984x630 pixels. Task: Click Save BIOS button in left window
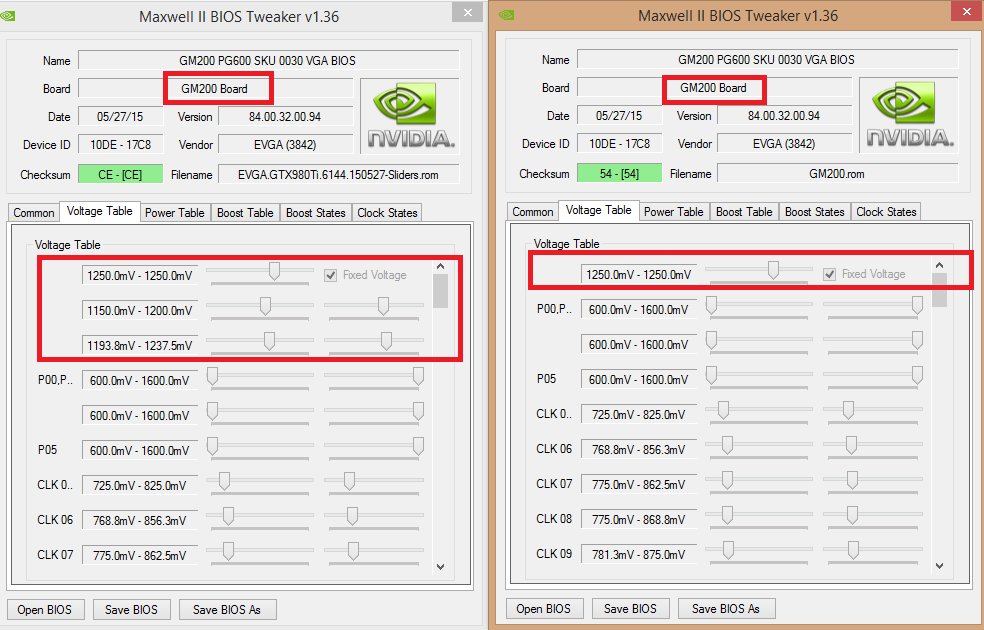[x=131, y=609]
